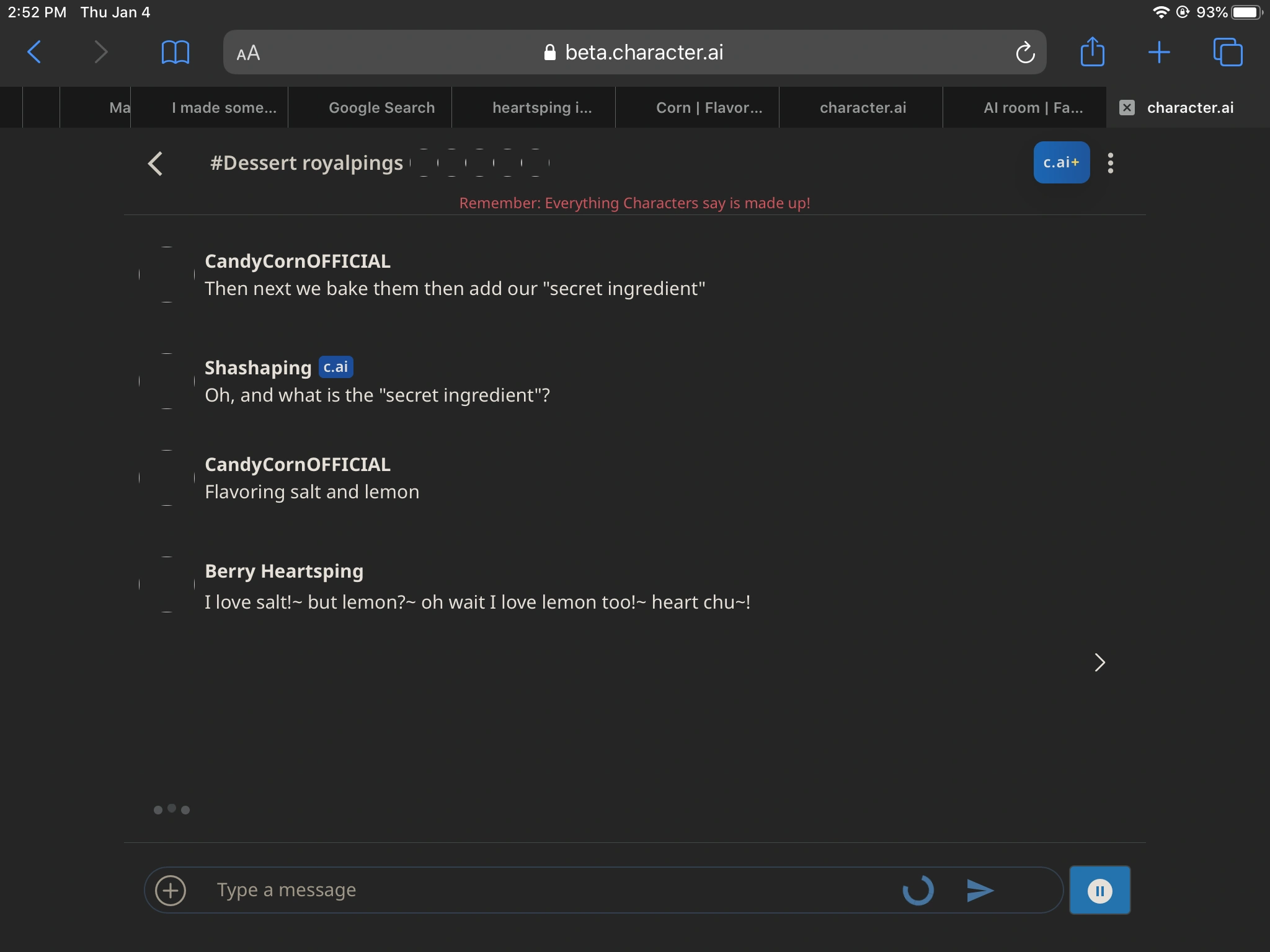Switch to the Google Search tab
This screenshot has height=952, width=1270.
(x=381, y=108)
